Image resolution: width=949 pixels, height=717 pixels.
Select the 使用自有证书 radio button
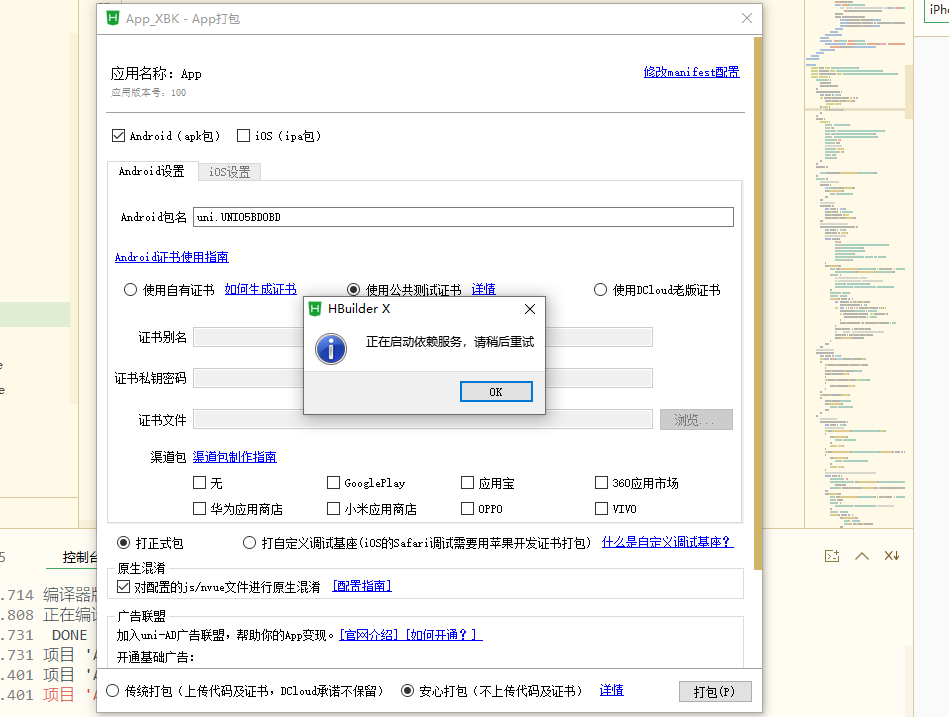(130, 290)
